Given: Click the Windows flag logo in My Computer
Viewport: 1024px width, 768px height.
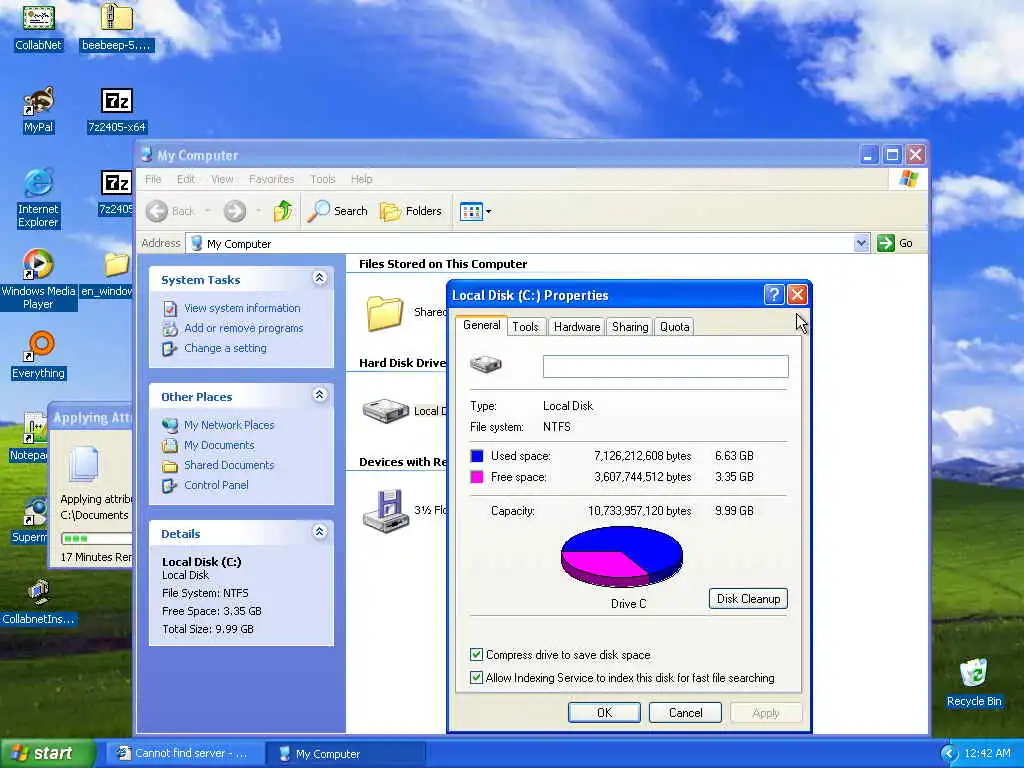Looking at the screenshot, I should point(908,179).
